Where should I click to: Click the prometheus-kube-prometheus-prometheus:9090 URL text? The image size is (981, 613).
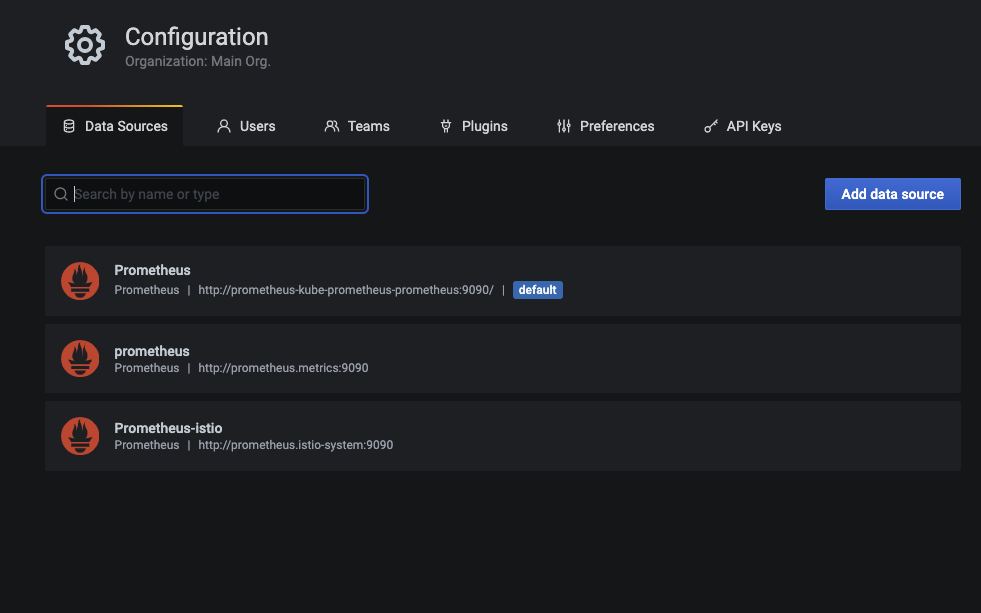[x=346, y=290]
